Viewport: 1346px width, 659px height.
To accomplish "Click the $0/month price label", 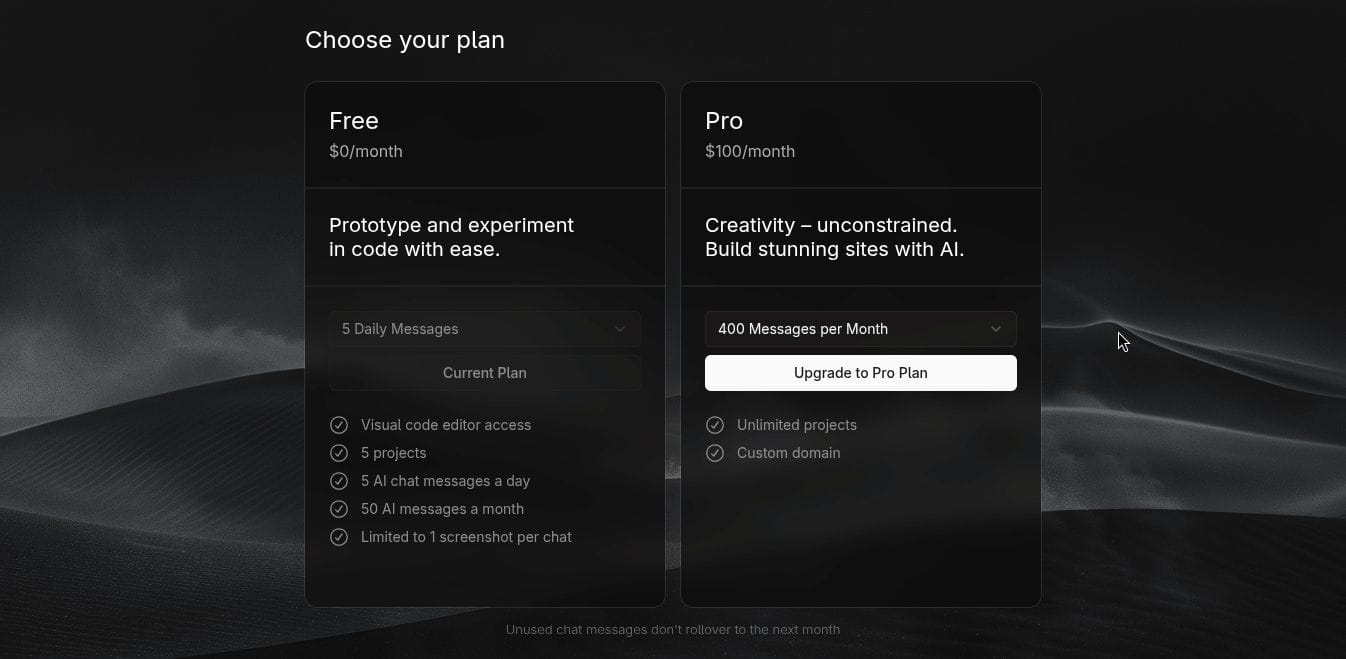I will pos(366,151).
